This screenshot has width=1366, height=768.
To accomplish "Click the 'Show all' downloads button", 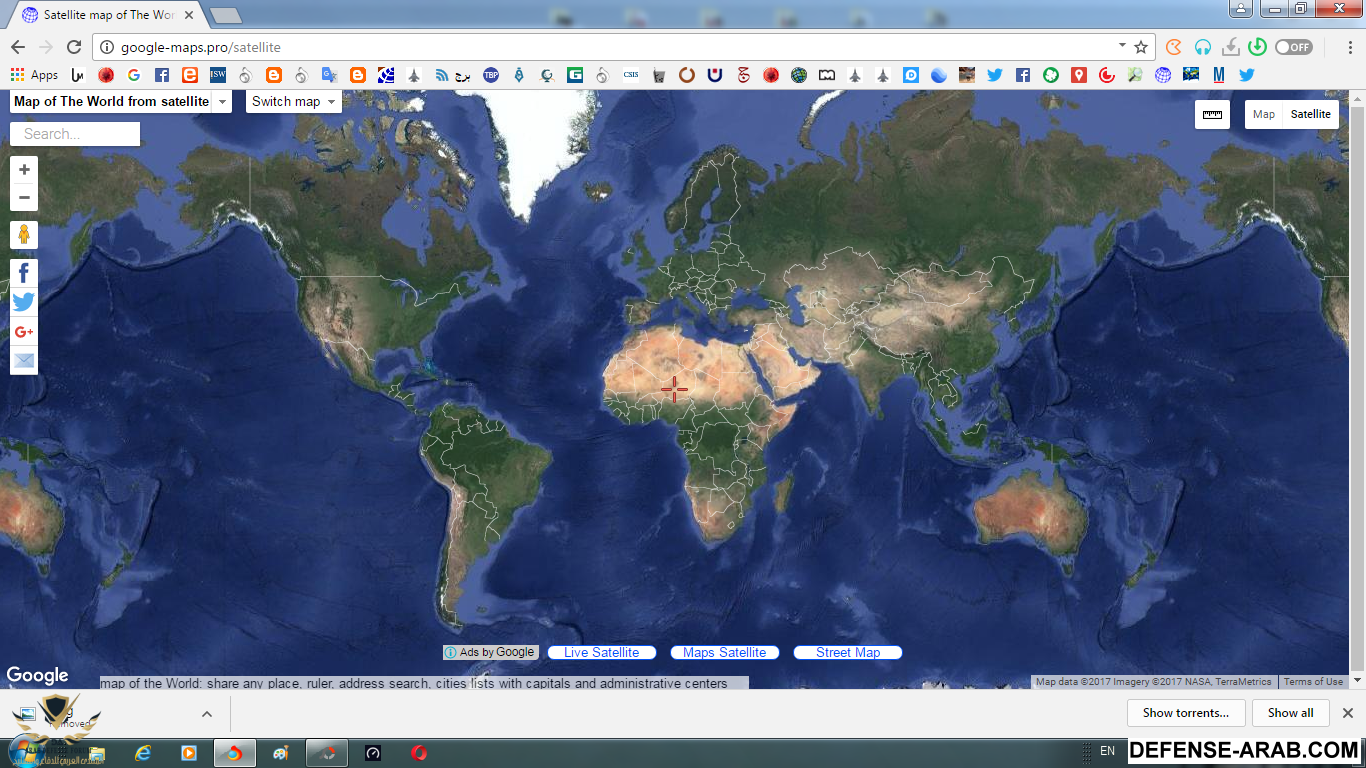I will click(1290, 713).
